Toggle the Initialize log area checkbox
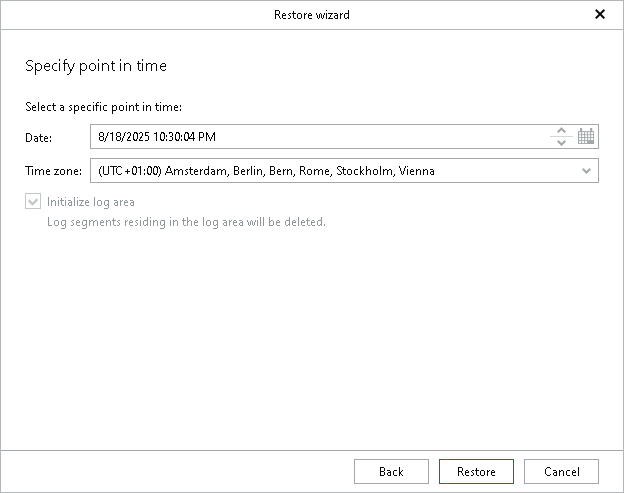 (x=34, y=202)
